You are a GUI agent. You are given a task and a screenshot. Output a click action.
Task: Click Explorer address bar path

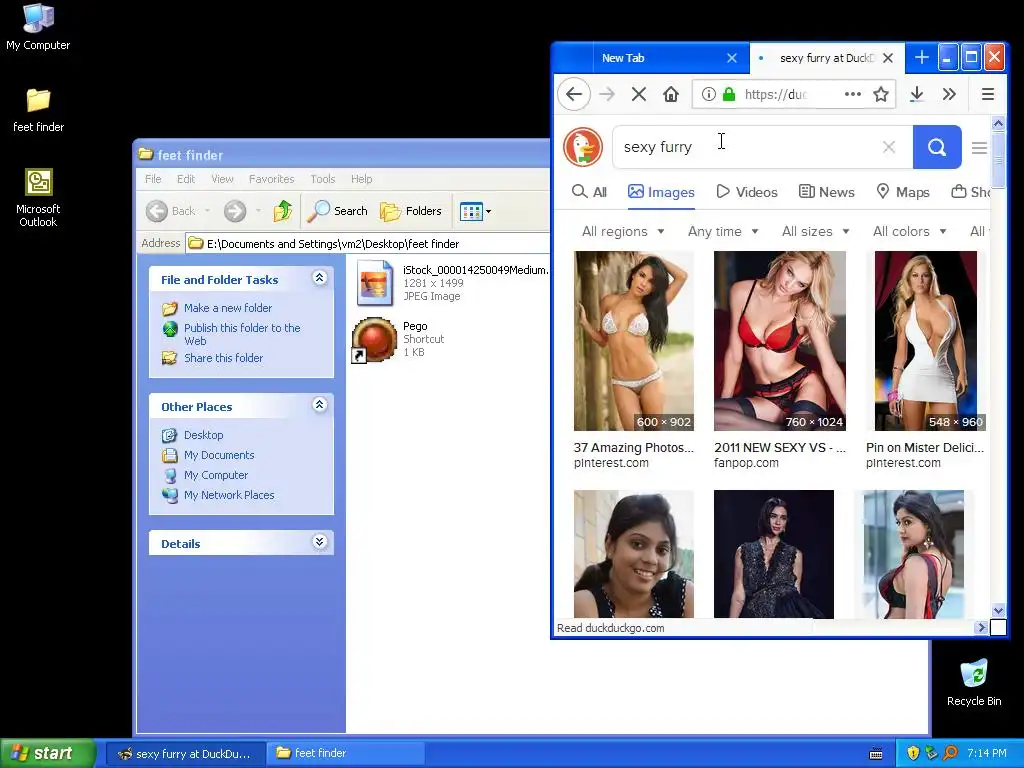333,244
